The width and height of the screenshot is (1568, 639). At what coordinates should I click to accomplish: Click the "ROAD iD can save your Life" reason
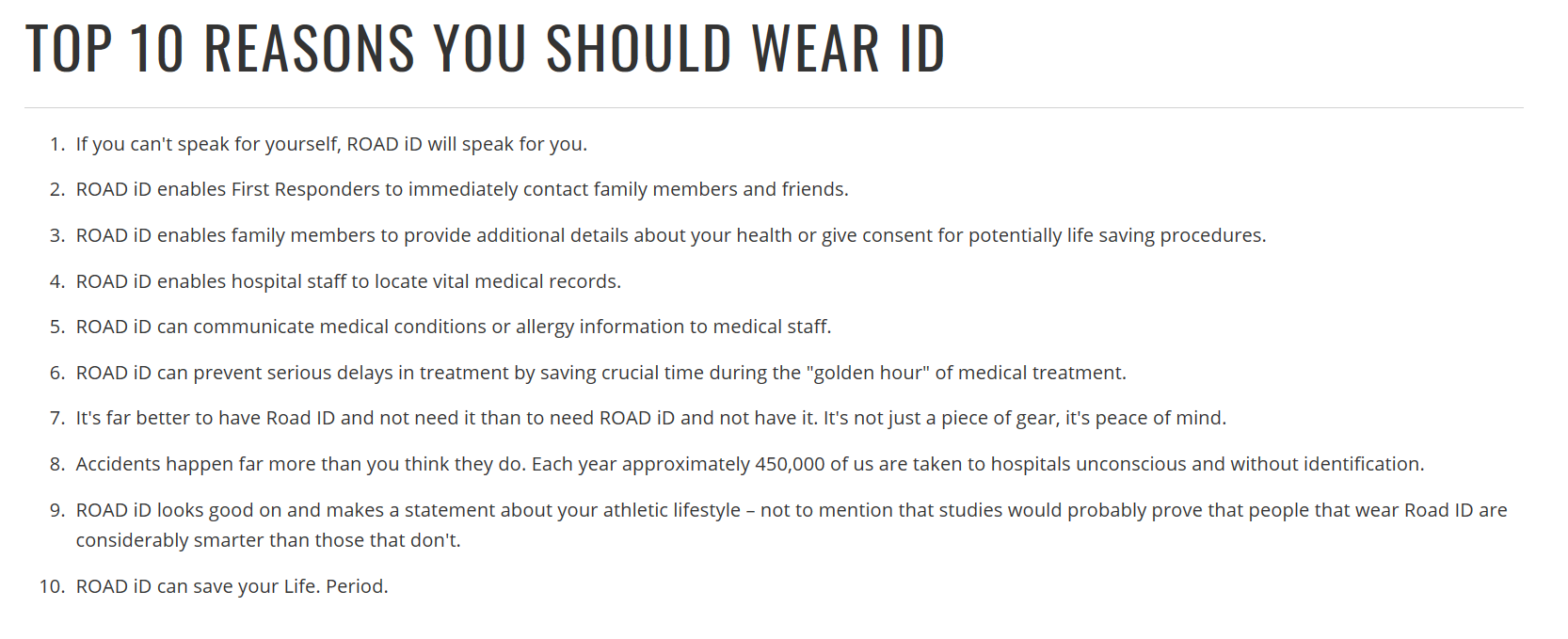232,586
